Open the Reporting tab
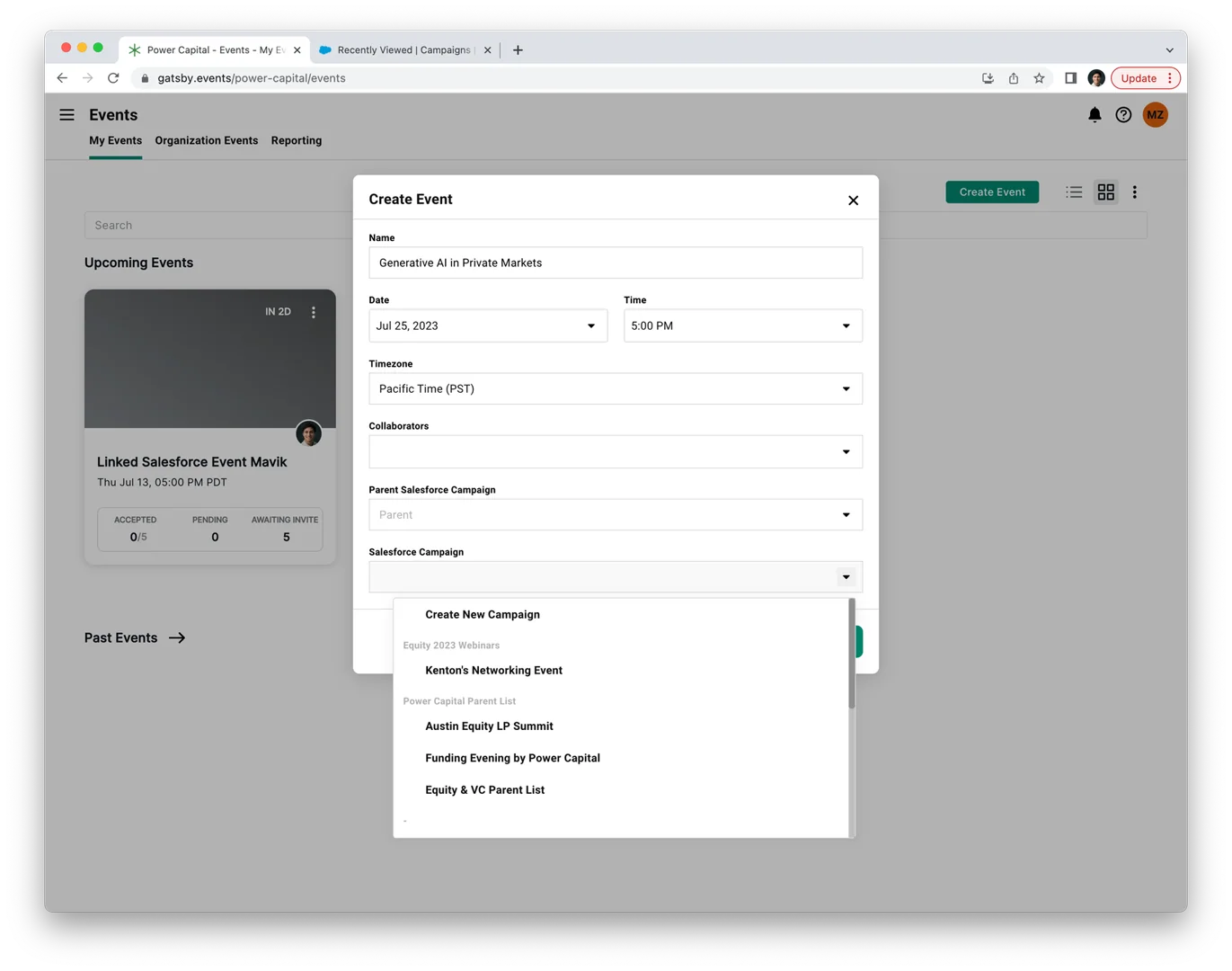This screenshot has height=971, width=1232. [296, 140]
